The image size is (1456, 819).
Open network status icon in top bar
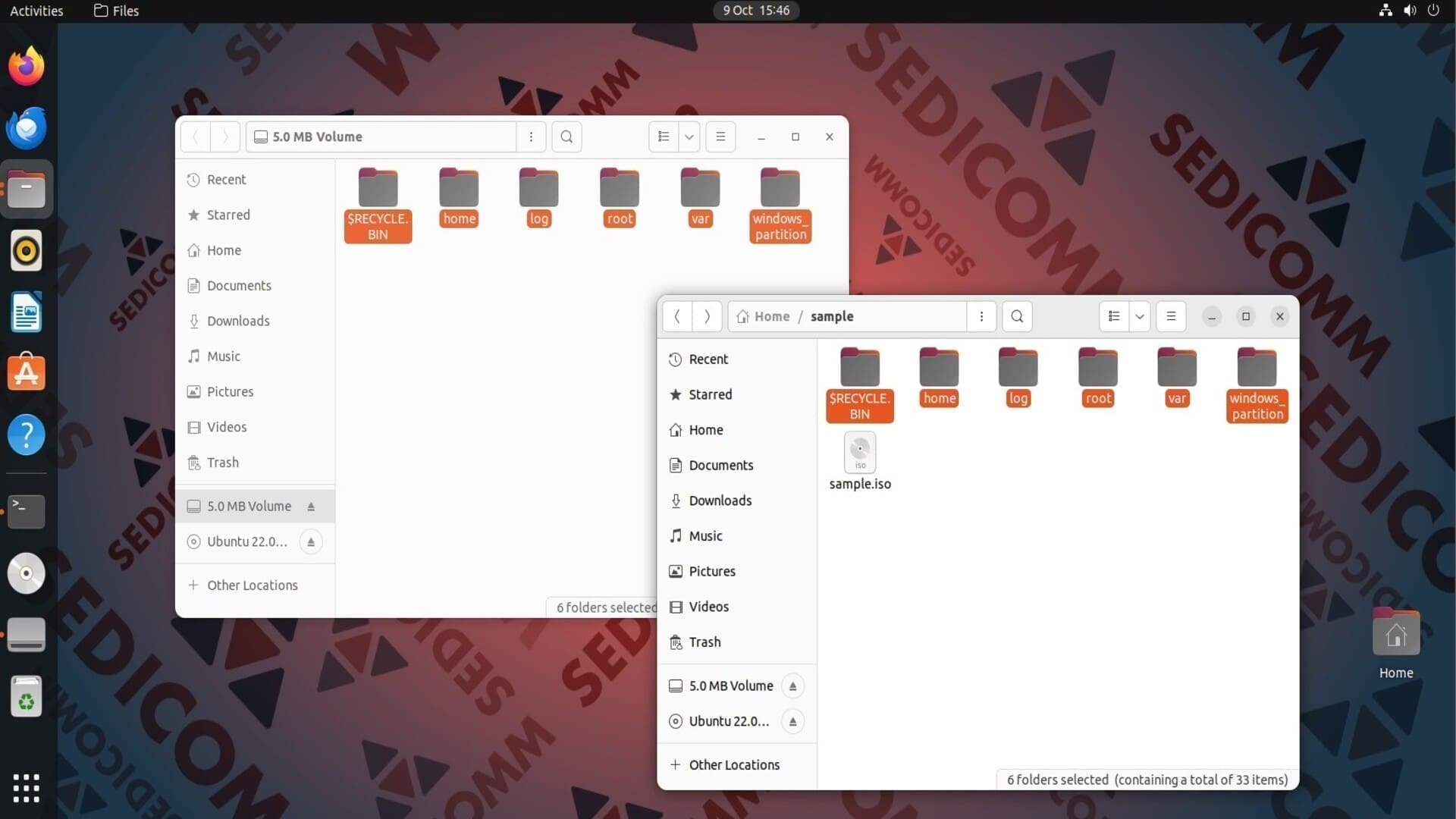click(1385, 11)
